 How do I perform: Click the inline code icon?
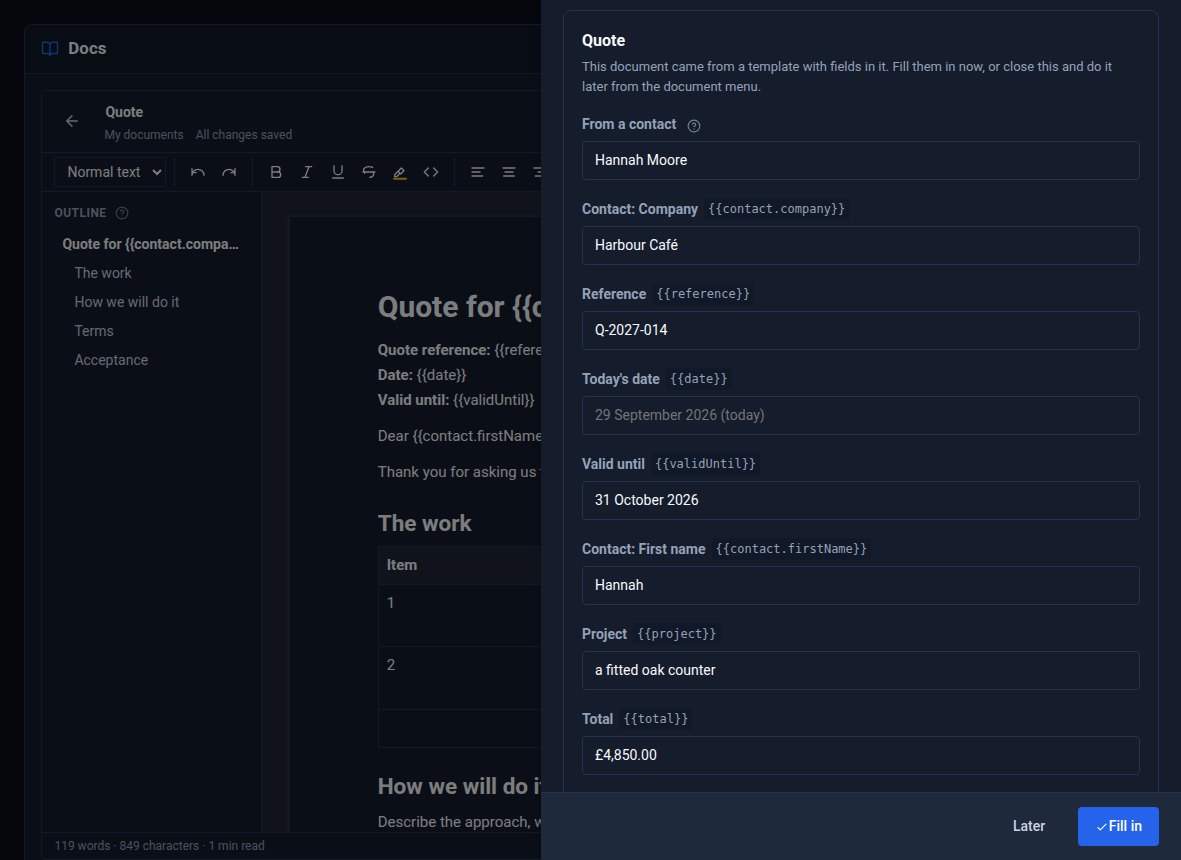[431, 172]
